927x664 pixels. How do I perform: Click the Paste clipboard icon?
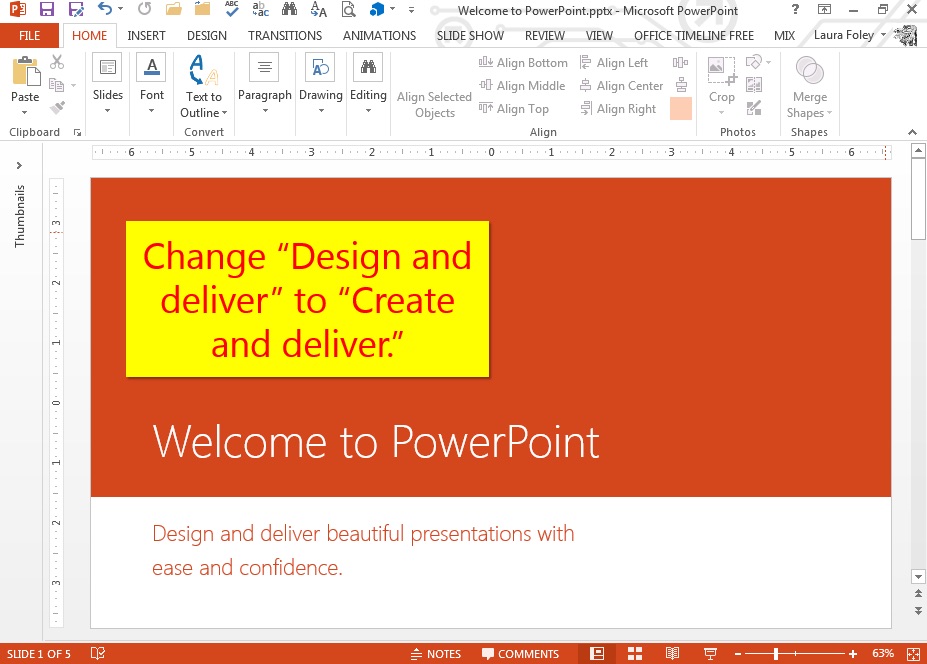25,72
